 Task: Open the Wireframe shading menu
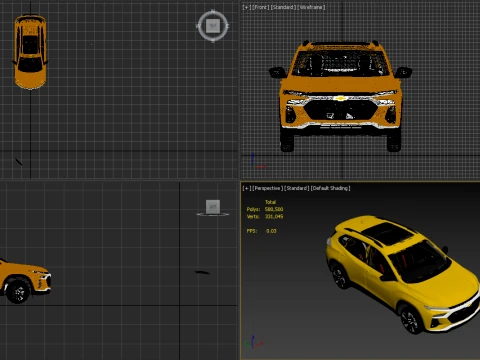click(x=311, y=7)
